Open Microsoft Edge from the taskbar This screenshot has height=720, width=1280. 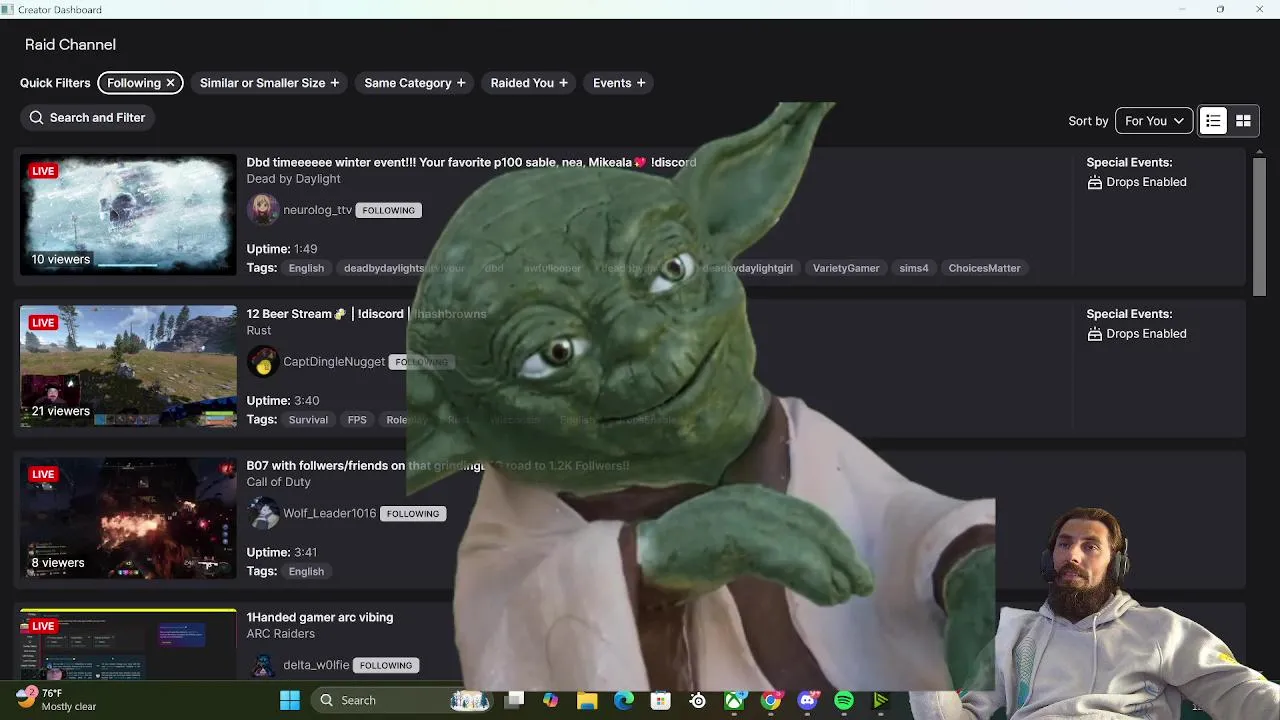[x=624, y=700]
